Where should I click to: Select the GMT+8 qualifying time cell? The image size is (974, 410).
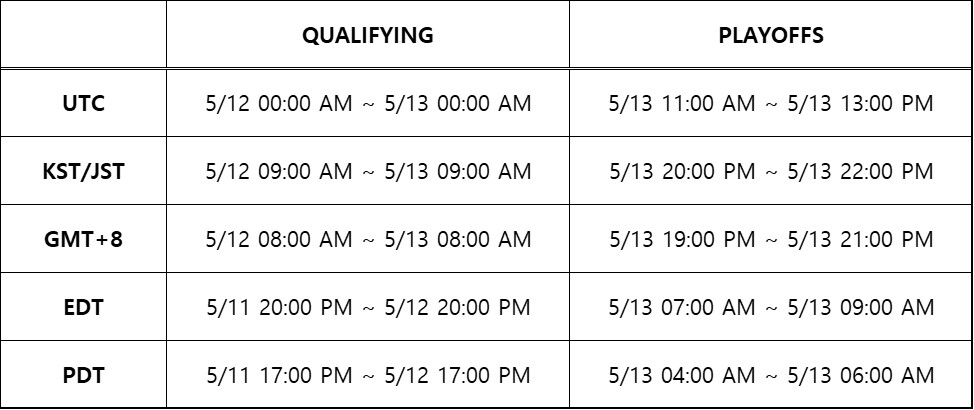click(x=368, y=239)
